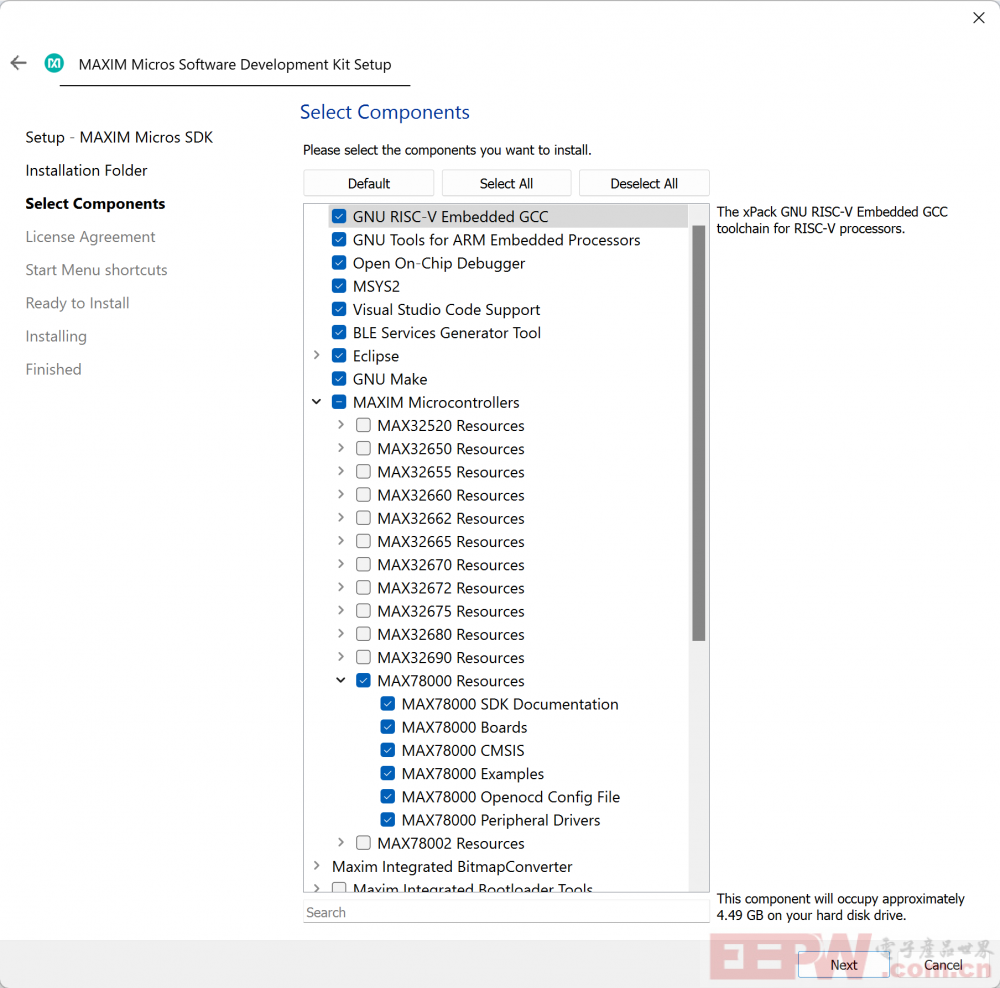The width and height of the screenshot is (1000, 988).
Task: Disable Visual Studio Code Support
Action: tap(339, 309)
